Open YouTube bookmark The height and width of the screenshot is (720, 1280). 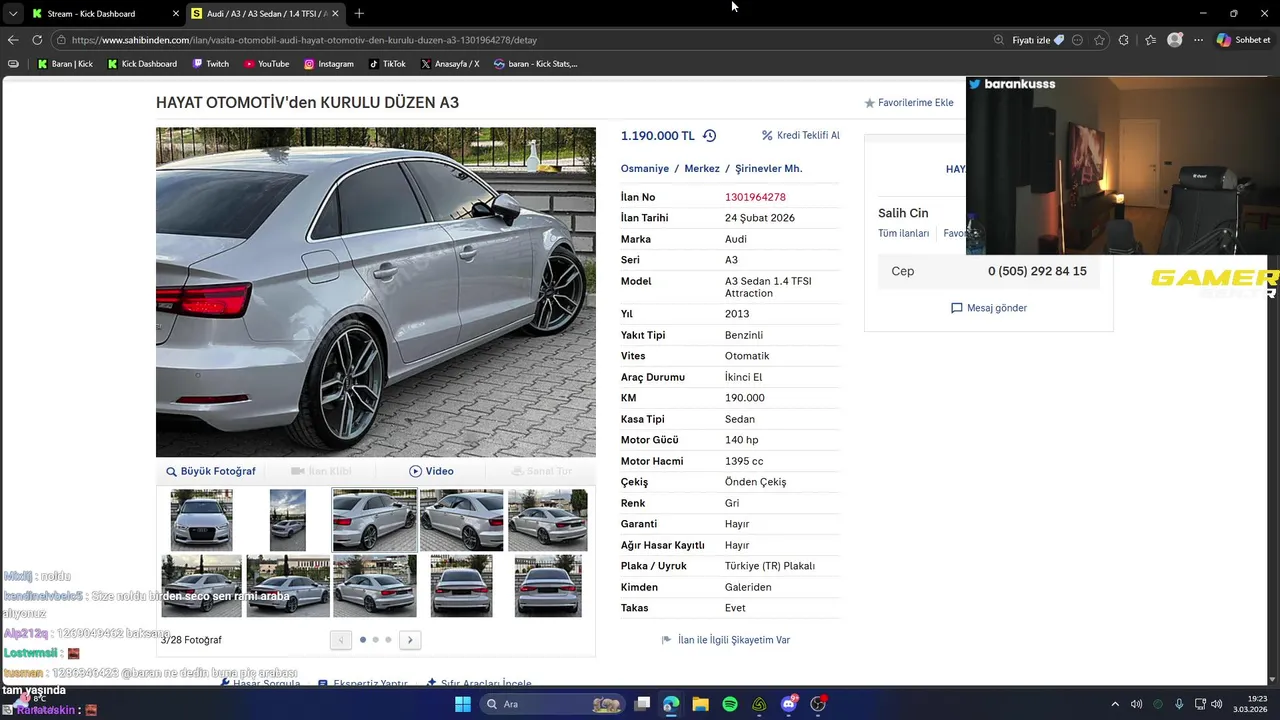tap(266, 64)
